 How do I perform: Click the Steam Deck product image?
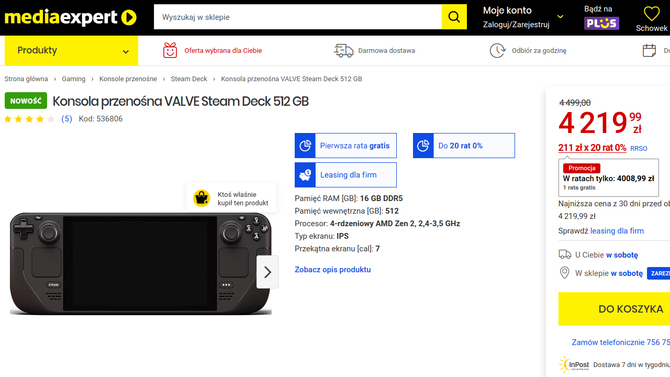click(140, 263)
